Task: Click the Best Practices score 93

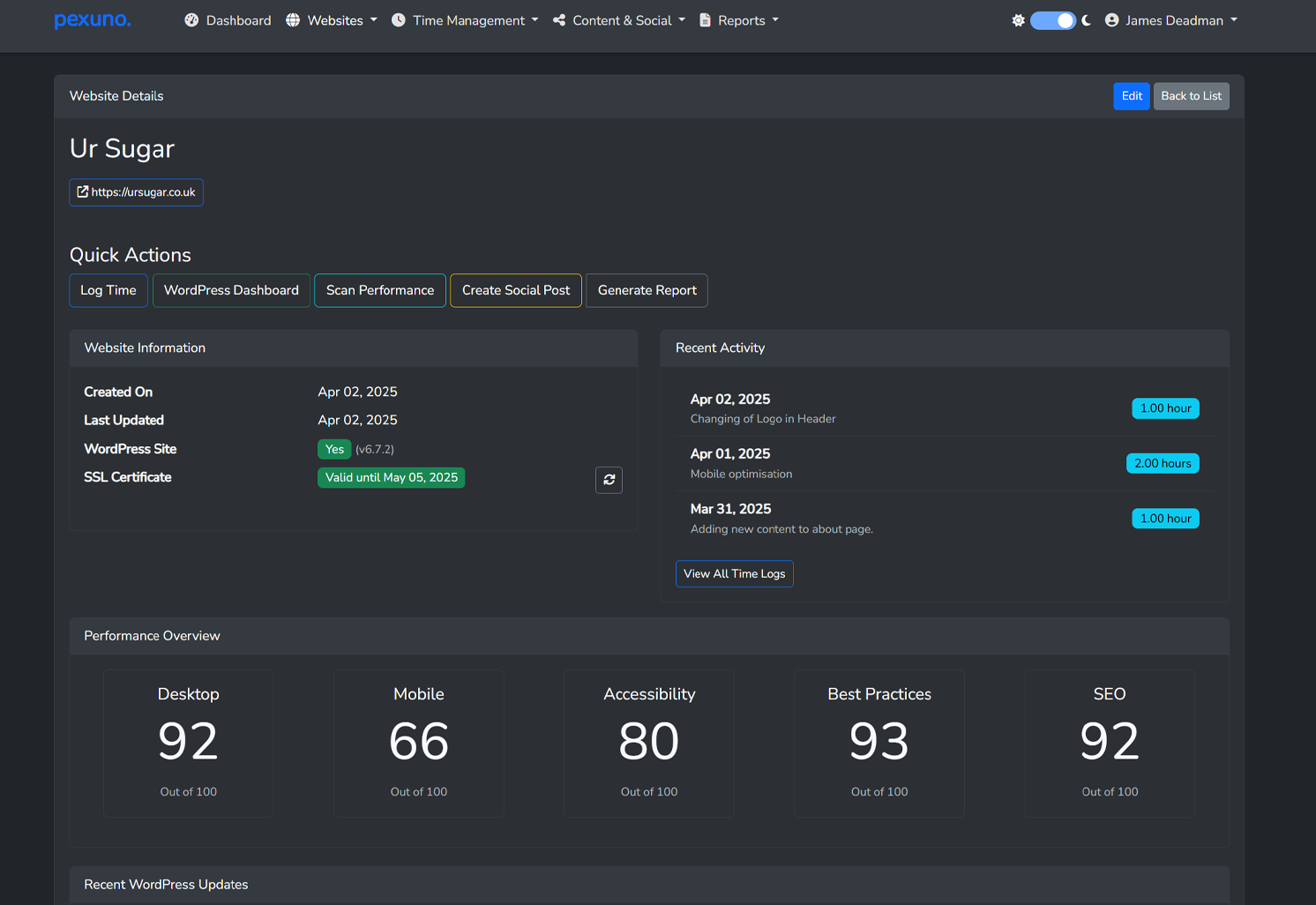Action: pos(879,741)
